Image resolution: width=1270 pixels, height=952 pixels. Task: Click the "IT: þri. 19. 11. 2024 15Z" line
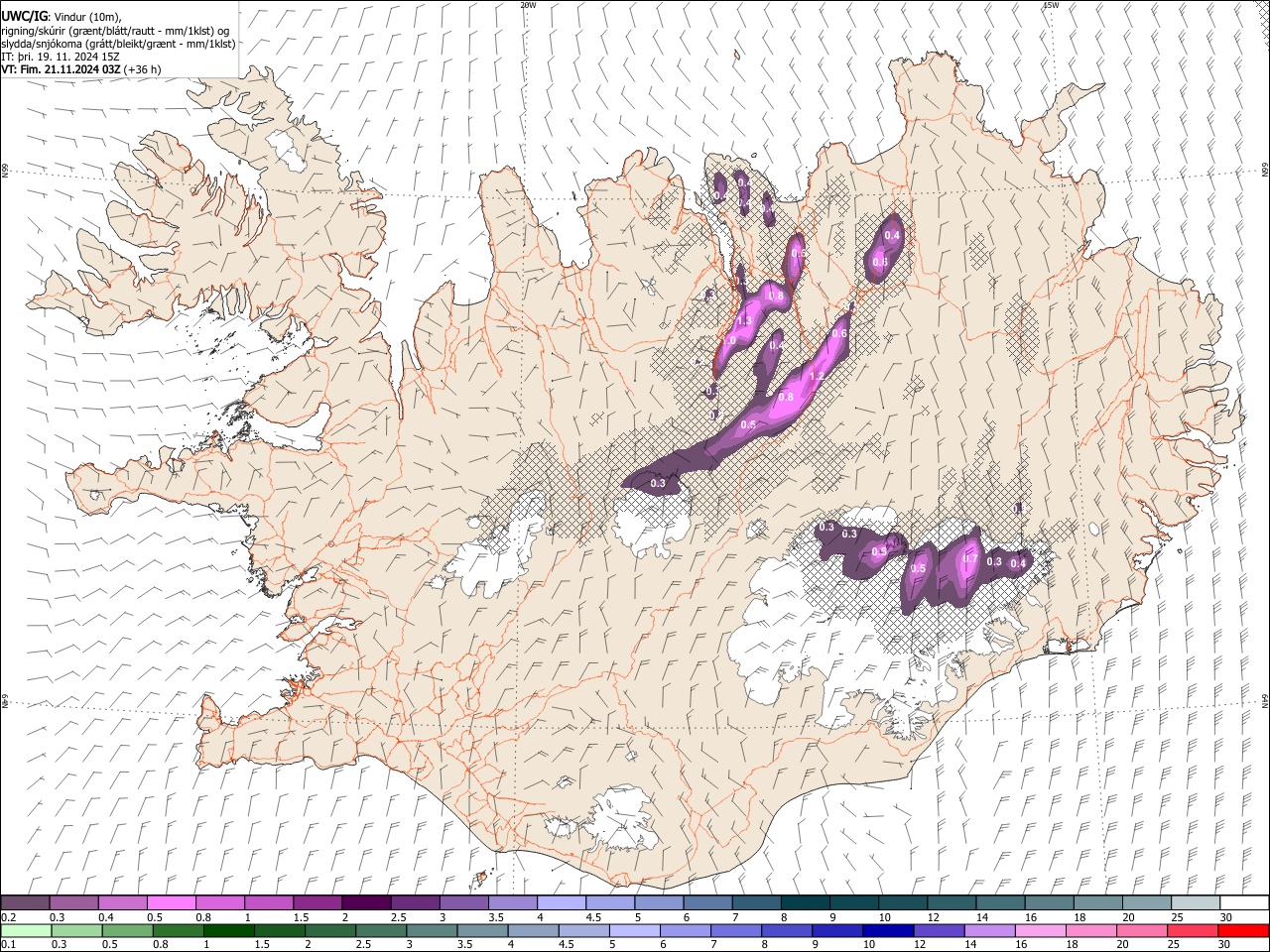click(x=61, y=57)
